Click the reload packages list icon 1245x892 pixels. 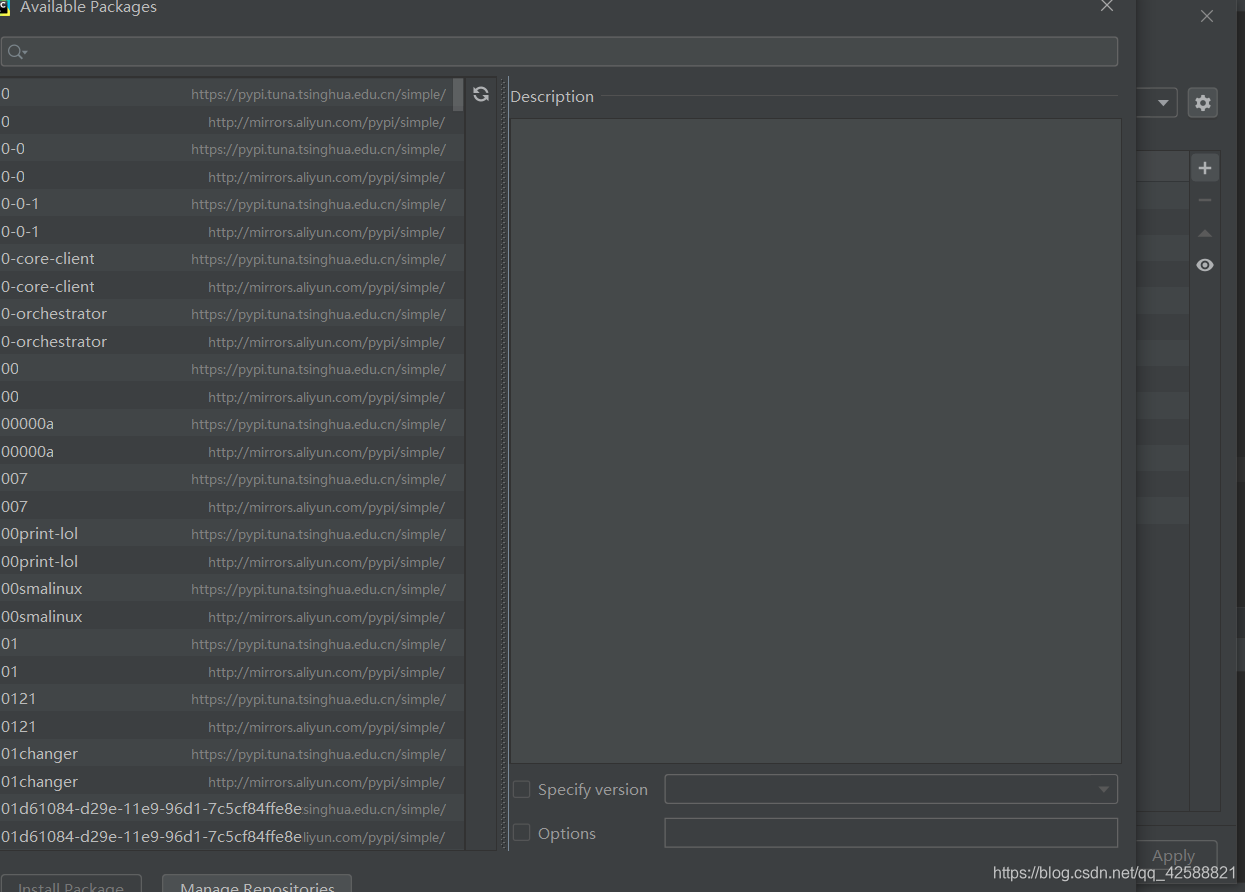click(x=481, y=94)
